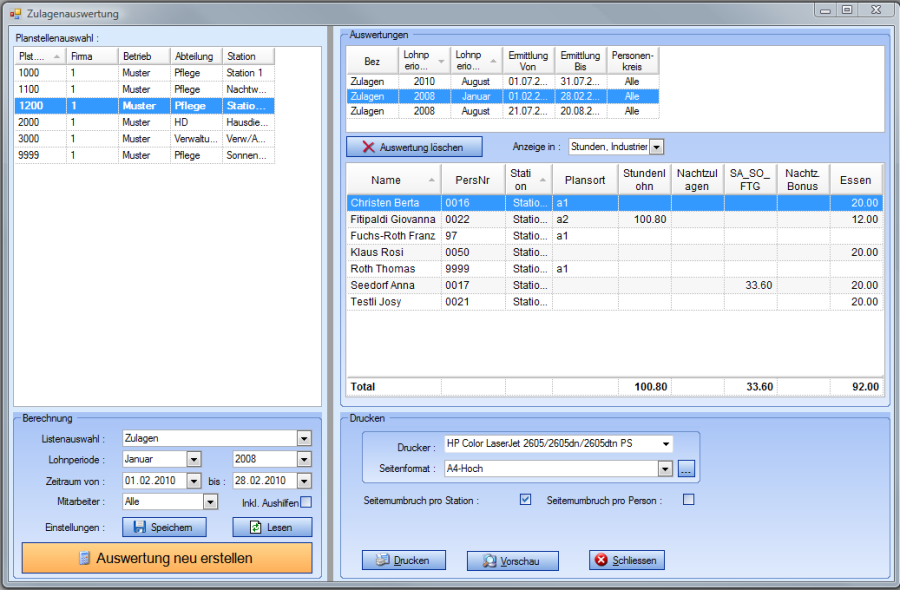Viewport: 900px width, 590px height.
Task: Open the Seitenformat browse button with dots
Action: [x=685, y=468]
